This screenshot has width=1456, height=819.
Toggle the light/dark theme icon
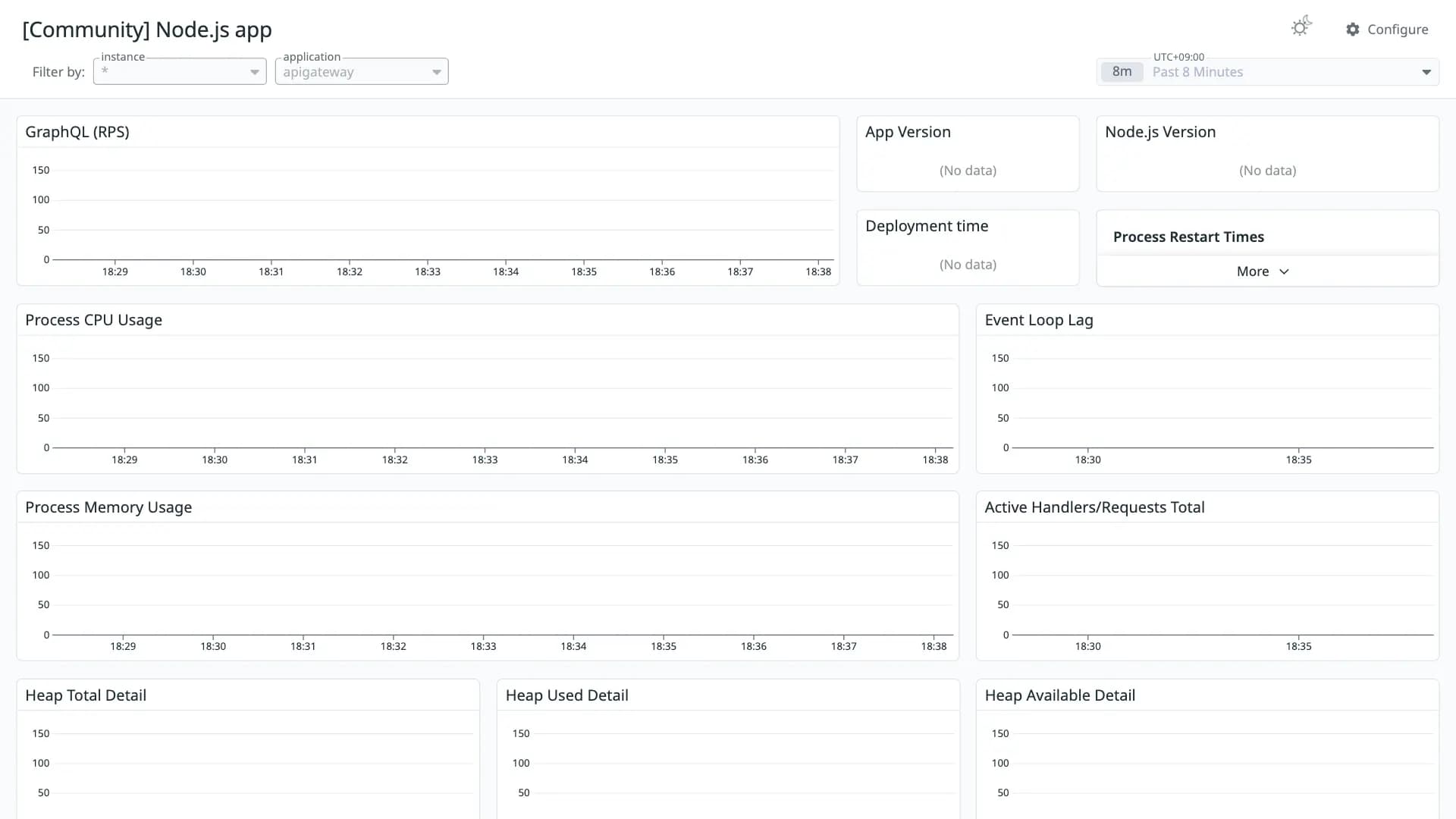(x=1301, y=27)
